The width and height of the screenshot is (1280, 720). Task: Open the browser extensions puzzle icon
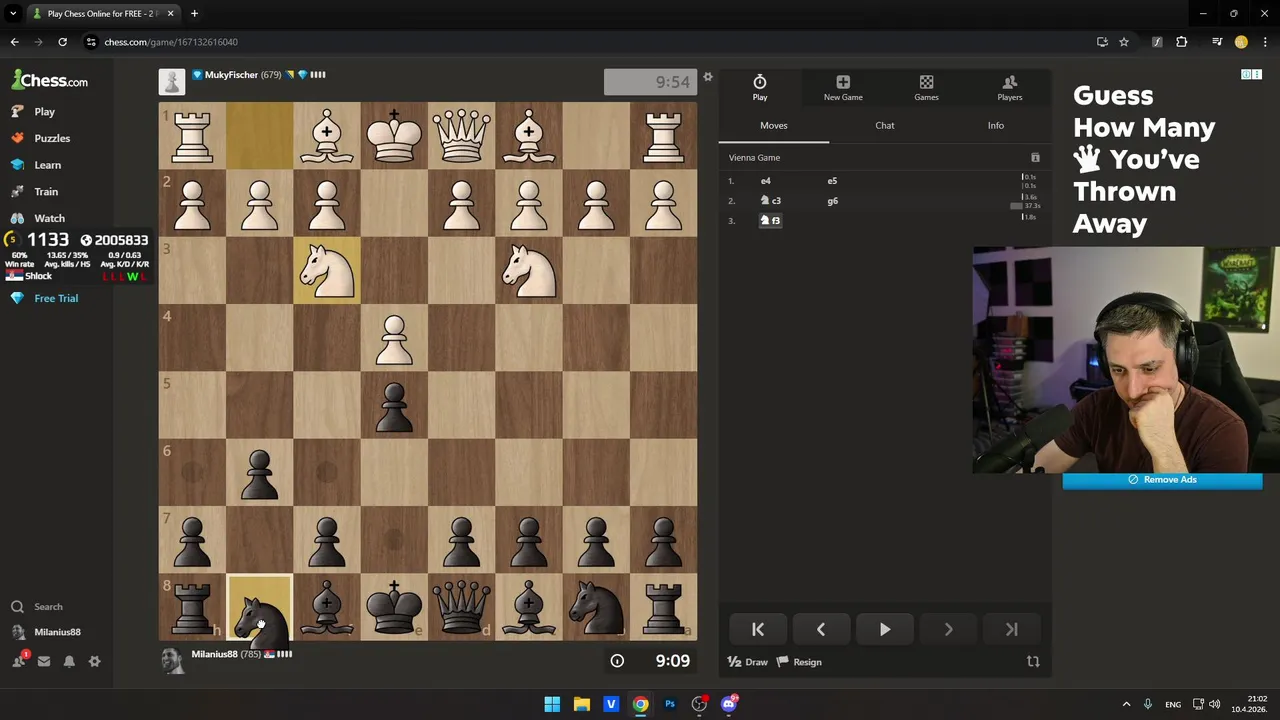point(1182,42)
